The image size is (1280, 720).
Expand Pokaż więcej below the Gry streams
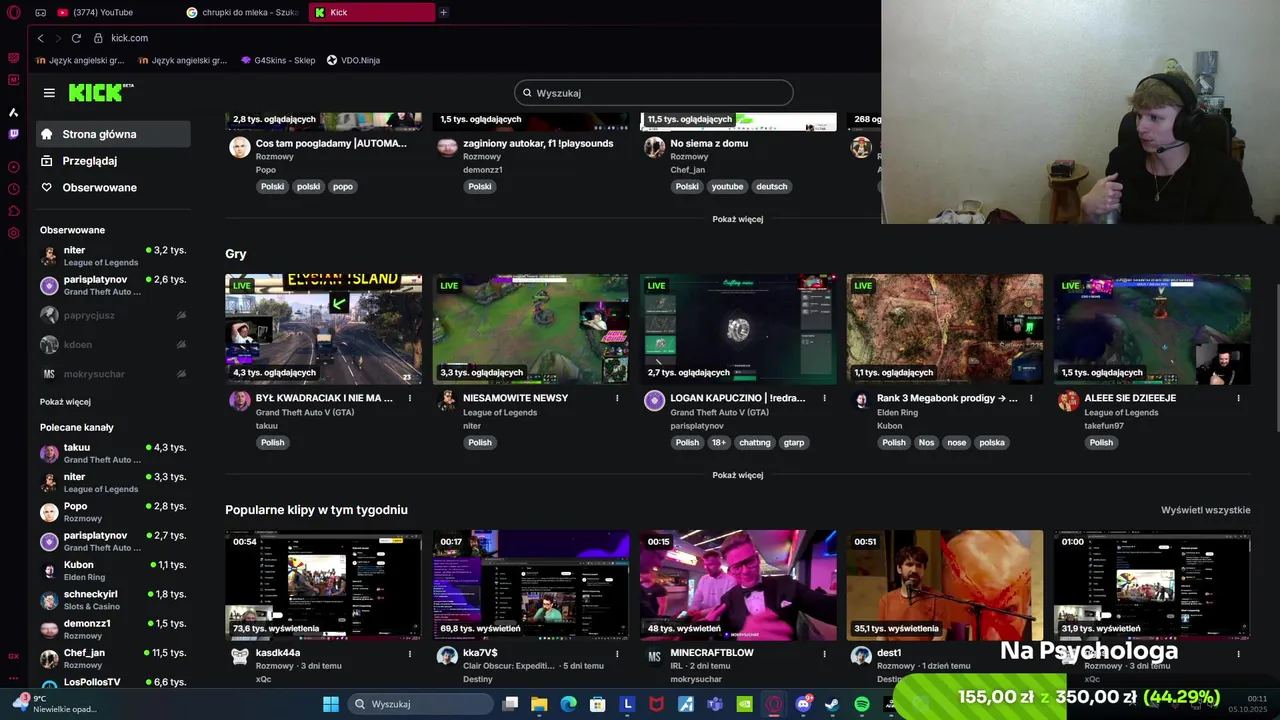[x=738, y=475]
